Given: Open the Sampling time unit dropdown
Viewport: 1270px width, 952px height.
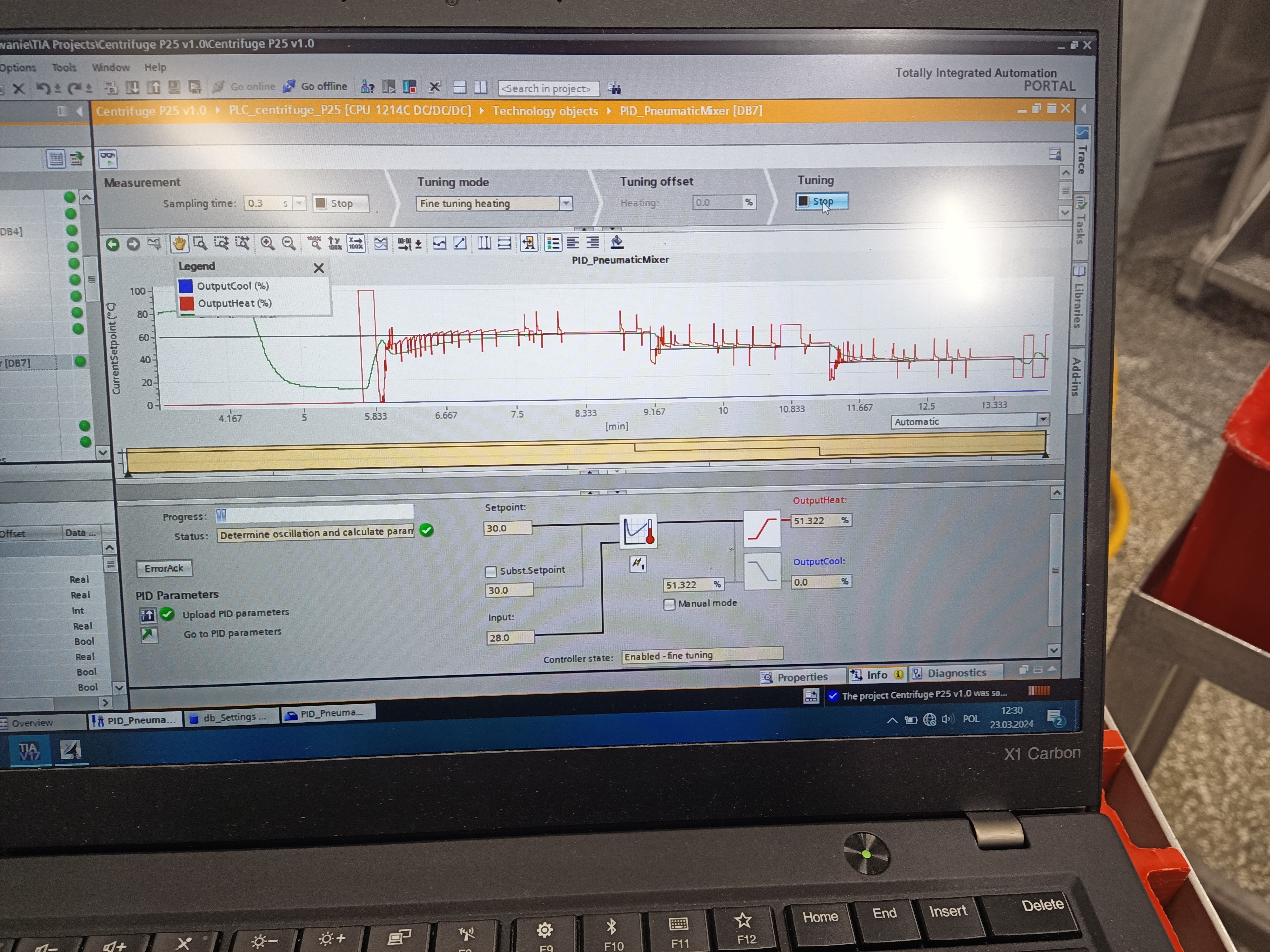Looking at the screenshot, I should tap(299, 203).
